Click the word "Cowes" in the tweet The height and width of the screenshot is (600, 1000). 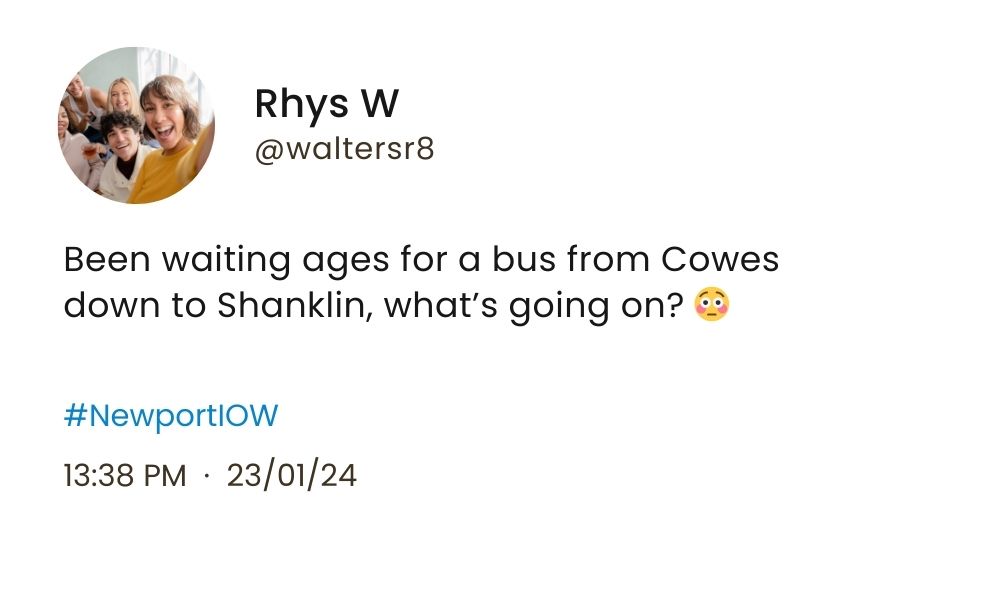click(x=720, y=260)
